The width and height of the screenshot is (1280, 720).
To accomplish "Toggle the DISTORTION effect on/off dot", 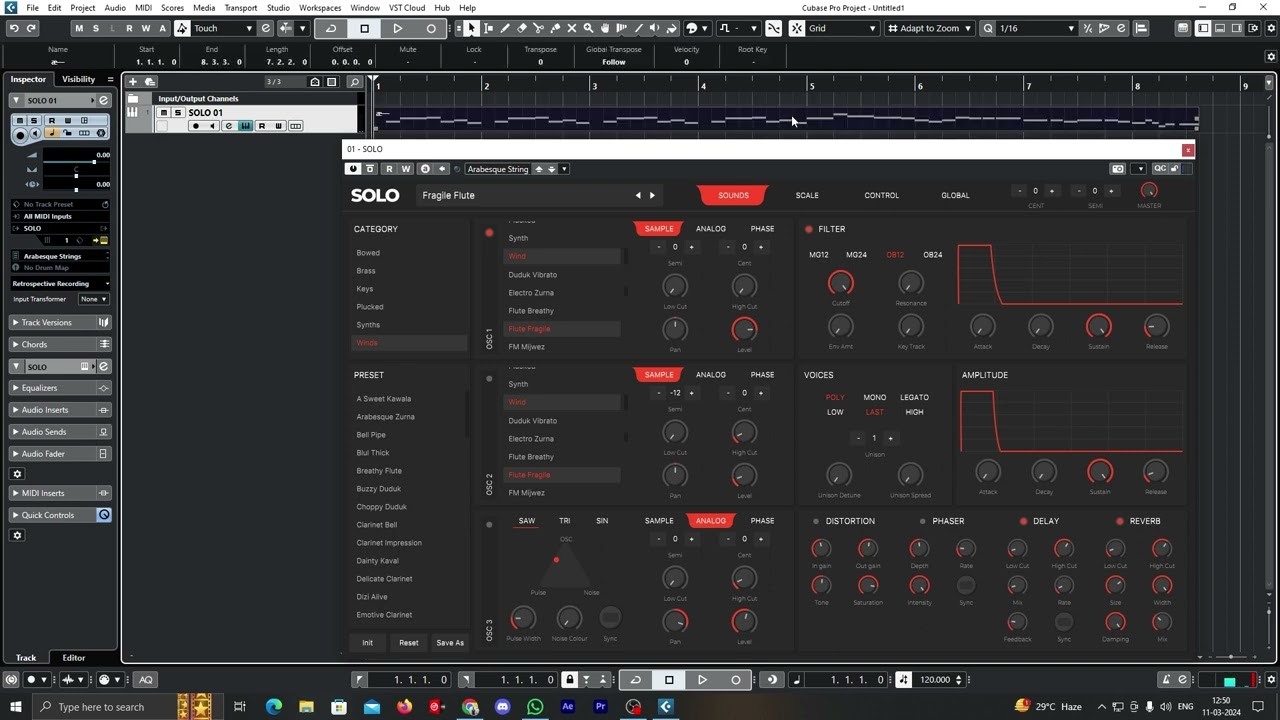I will coord(816,521).
